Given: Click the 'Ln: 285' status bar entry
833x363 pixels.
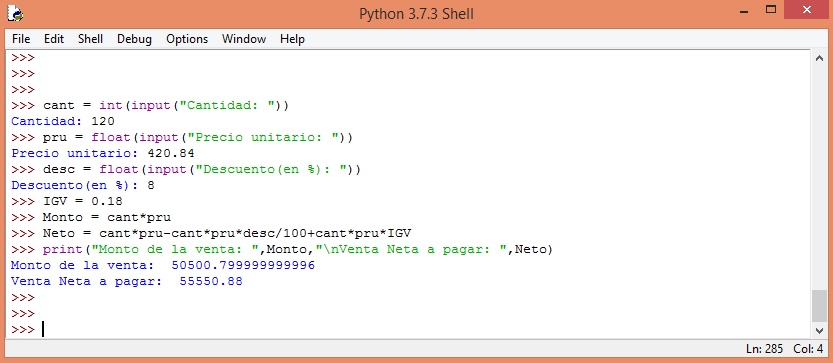Looking at the screenshot, I should tap(764, 349).
